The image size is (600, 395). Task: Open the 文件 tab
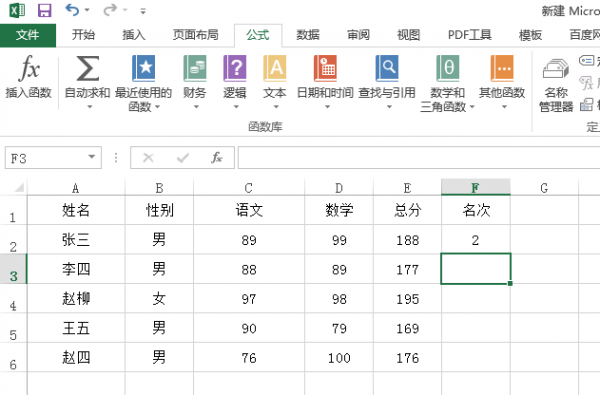(28, 35)
